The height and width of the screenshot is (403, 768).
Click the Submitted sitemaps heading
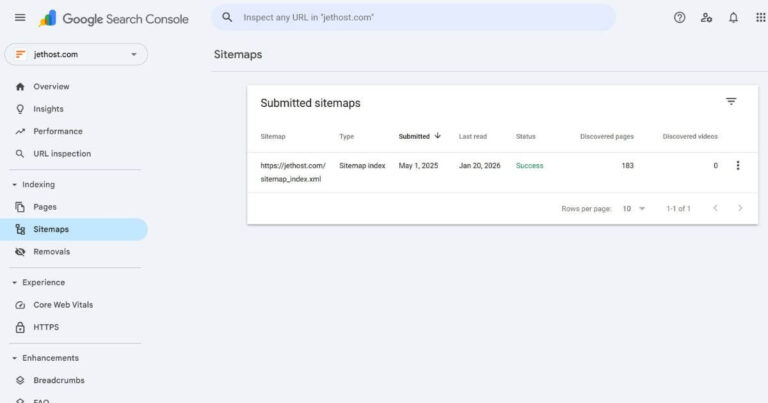point(310,103)
